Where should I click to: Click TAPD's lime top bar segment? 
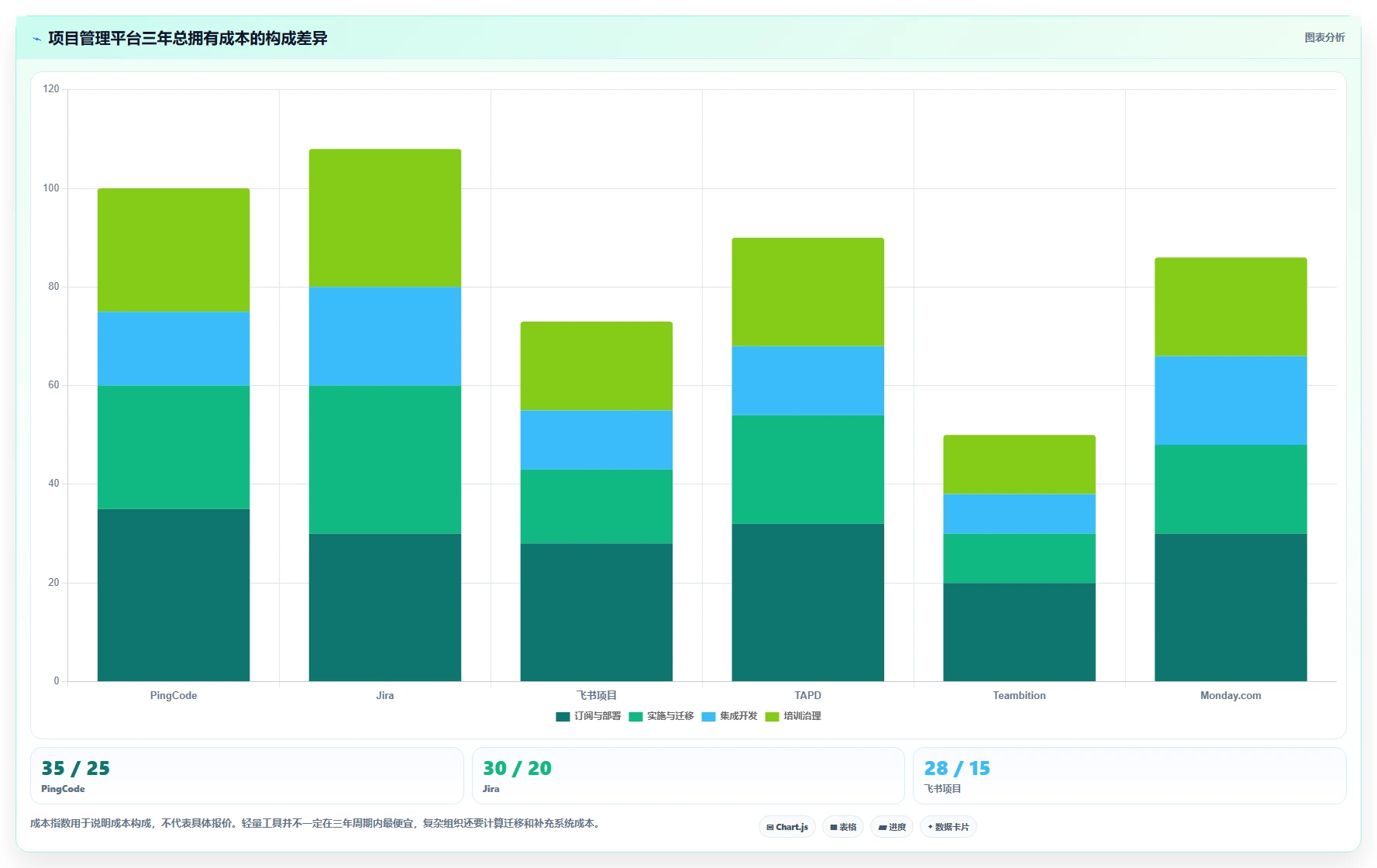[808, 292]
